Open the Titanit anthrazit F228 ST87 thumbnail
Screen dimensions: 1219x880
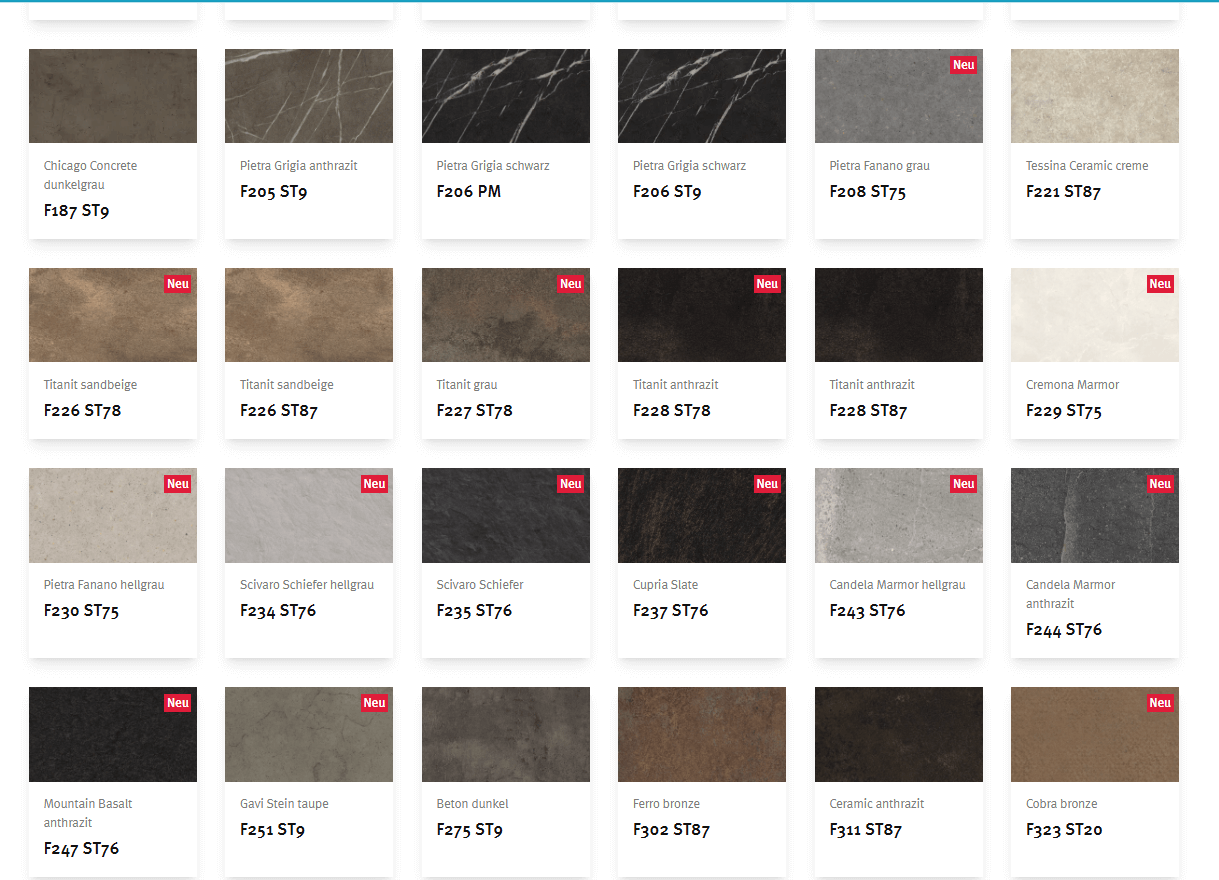coord(899,315)
